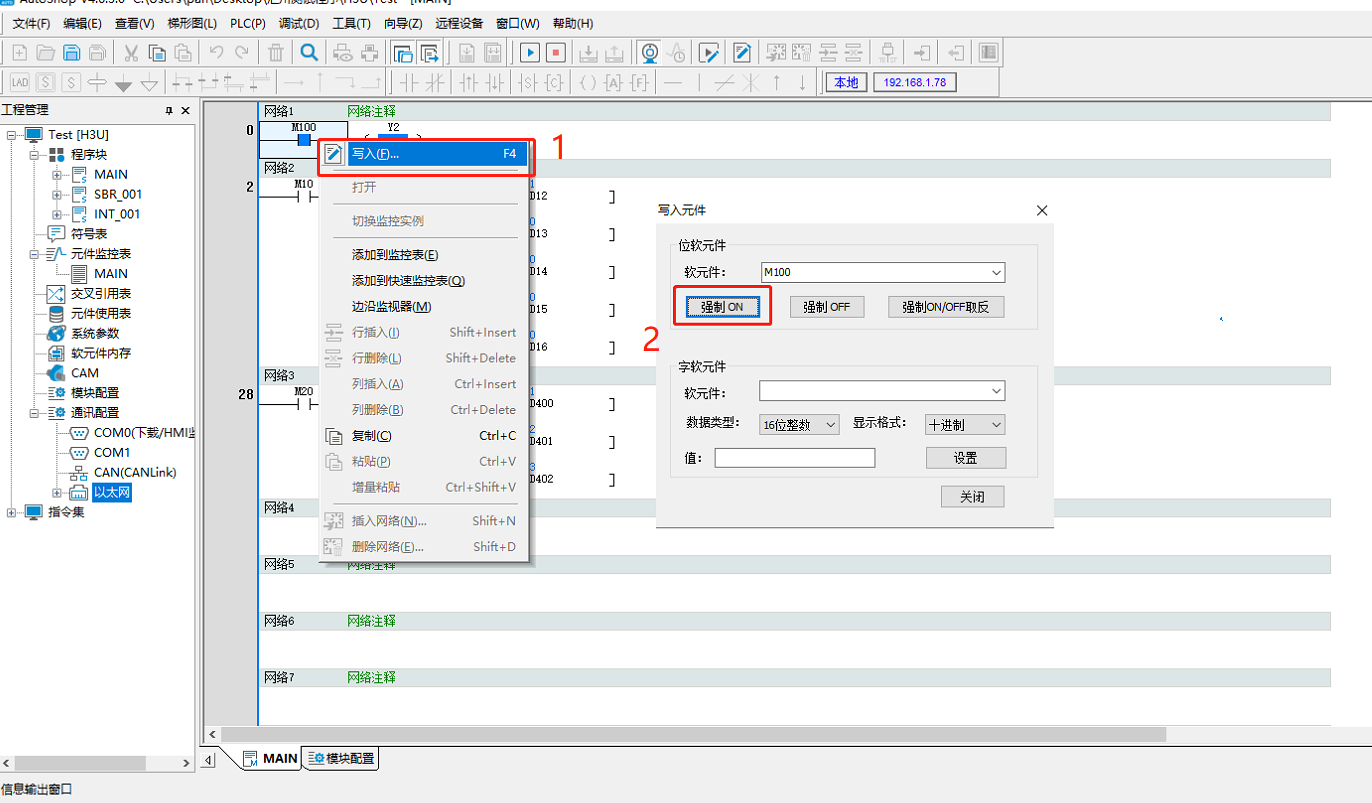Pin the 工程管理 panel

click(x=169, y=111)
